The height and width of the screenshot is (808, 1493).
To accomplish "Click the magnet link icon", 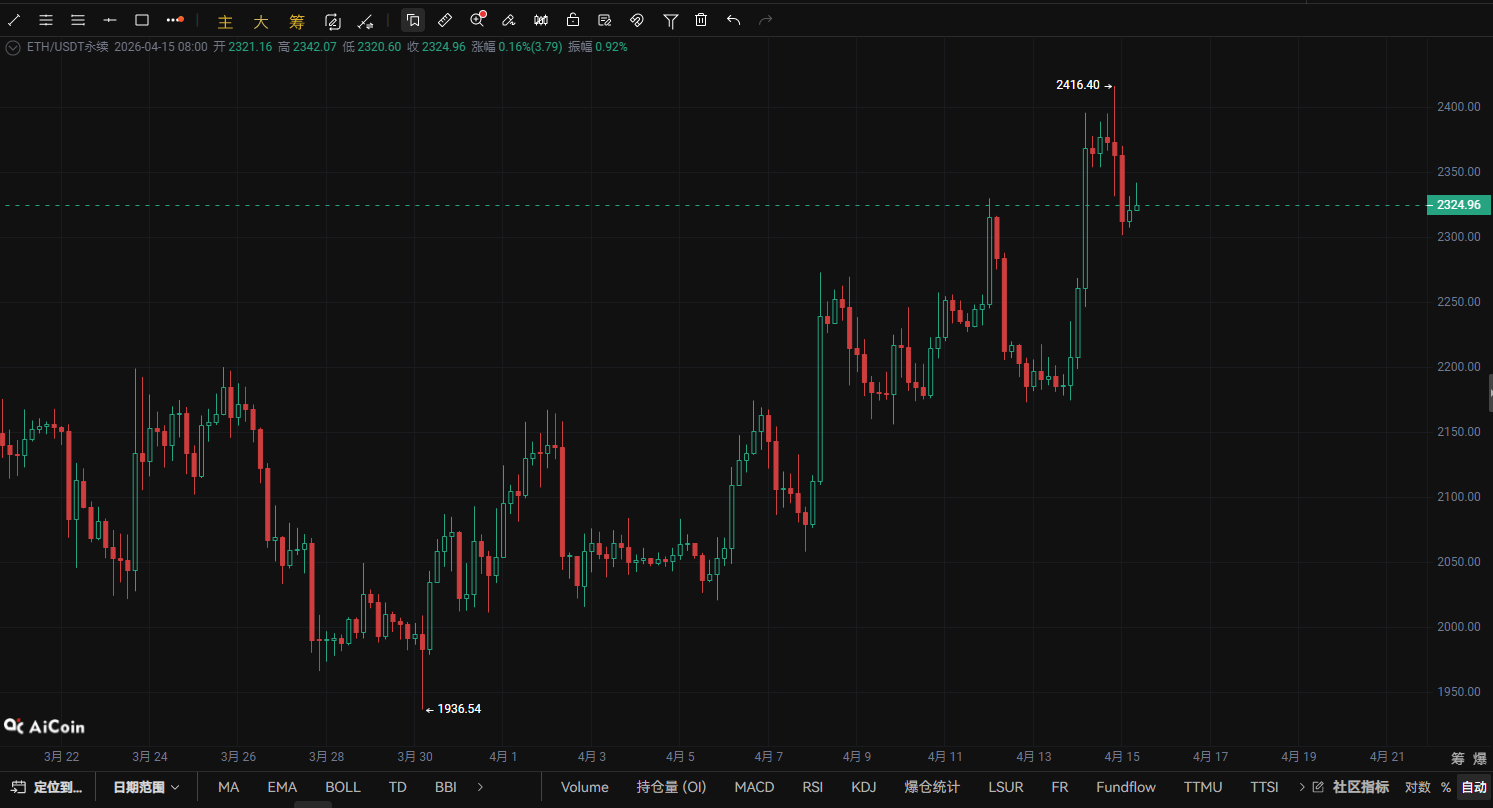I will coord(637,20).
